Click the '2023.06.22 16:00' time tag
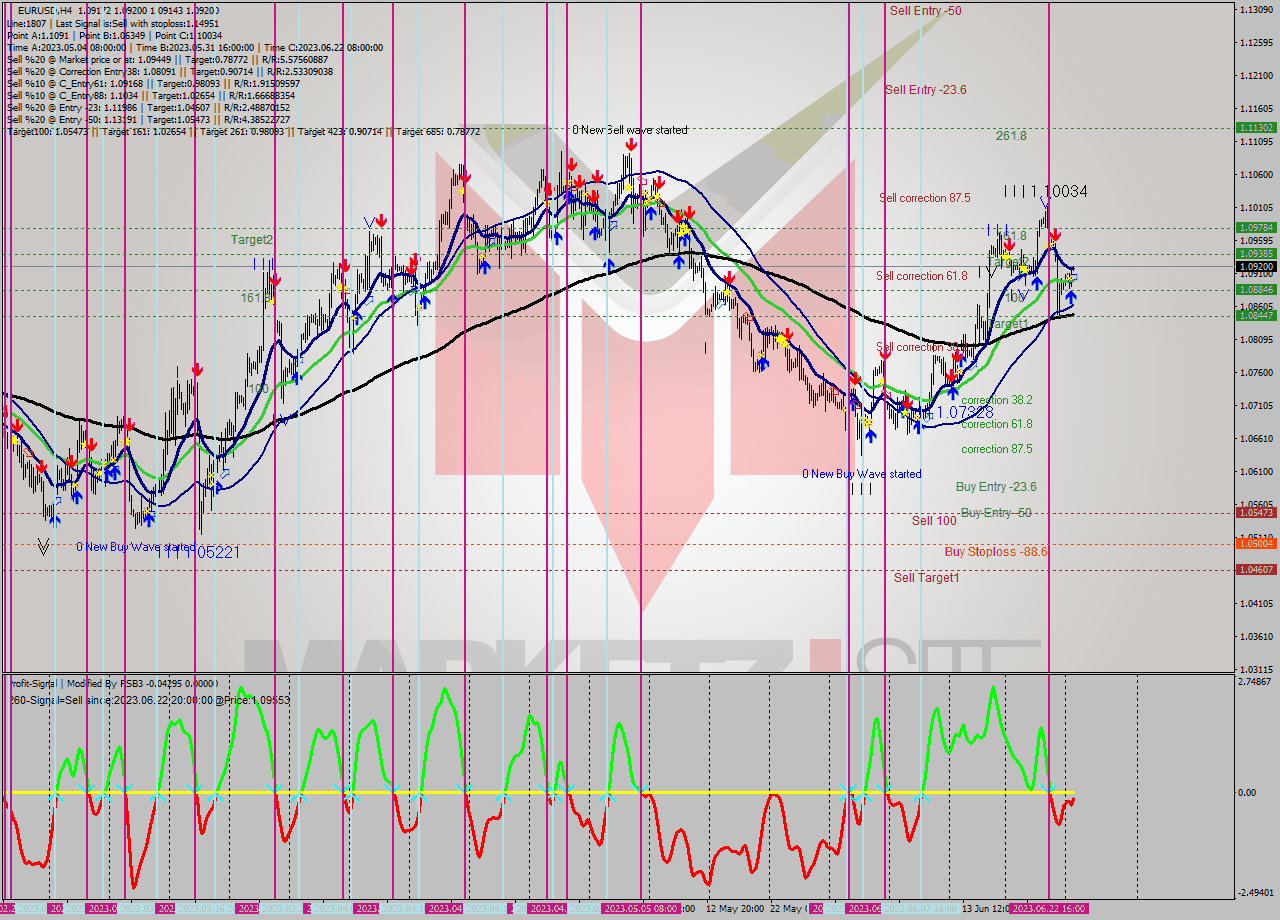This screenshot has width=1280, height=920. point(1049,909)
